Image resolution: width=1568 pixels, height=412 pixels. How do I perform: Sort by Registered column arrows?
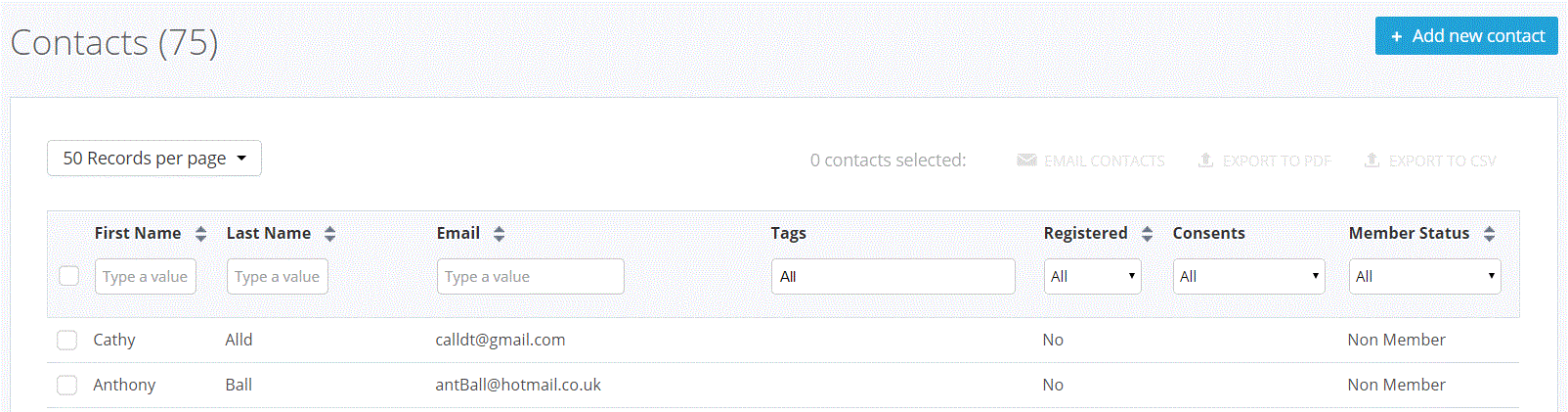1147,234
